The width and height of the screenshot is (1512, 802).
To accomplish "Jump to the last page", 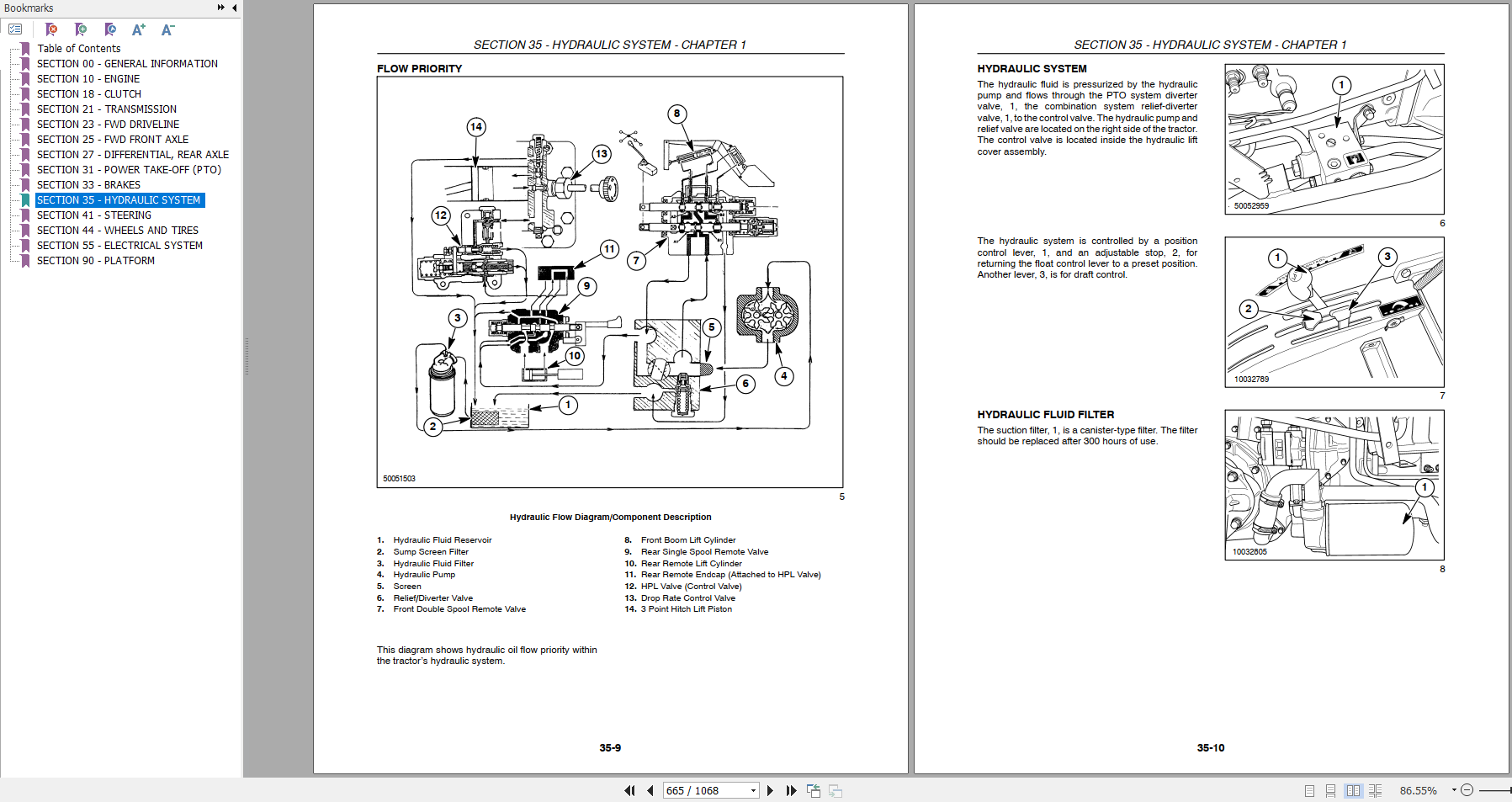I will pos(791,790).
